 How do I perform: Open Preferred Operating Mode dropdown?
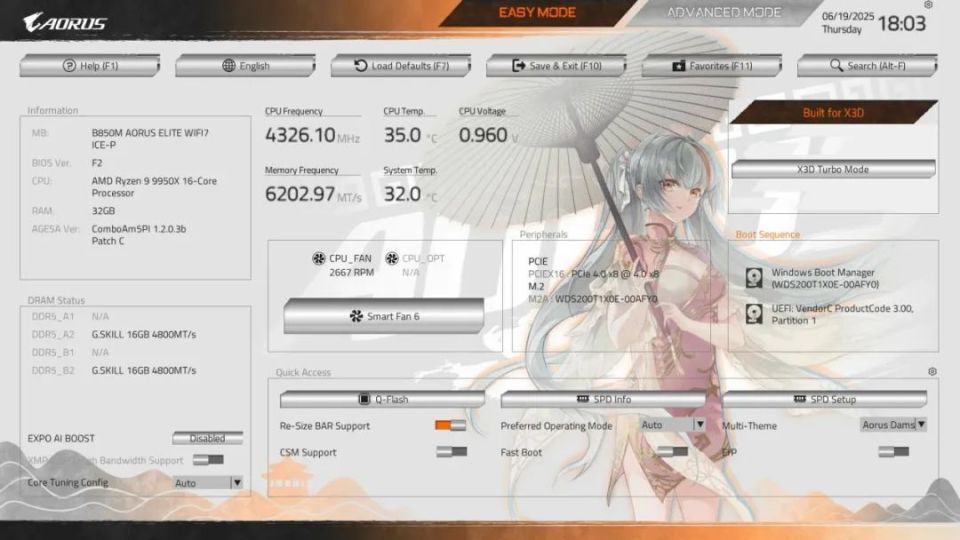(x=672, y=424)
